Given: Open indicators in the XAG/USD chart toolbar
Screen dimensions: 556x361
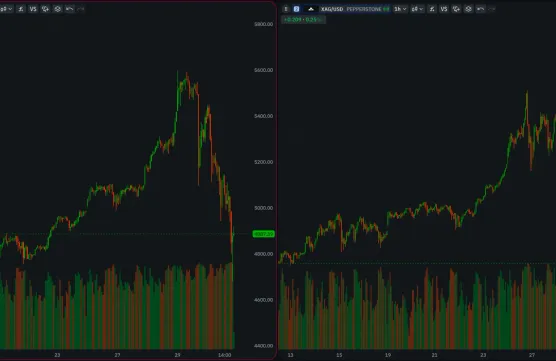Looking at the screenshot, I should pos(432,9).
